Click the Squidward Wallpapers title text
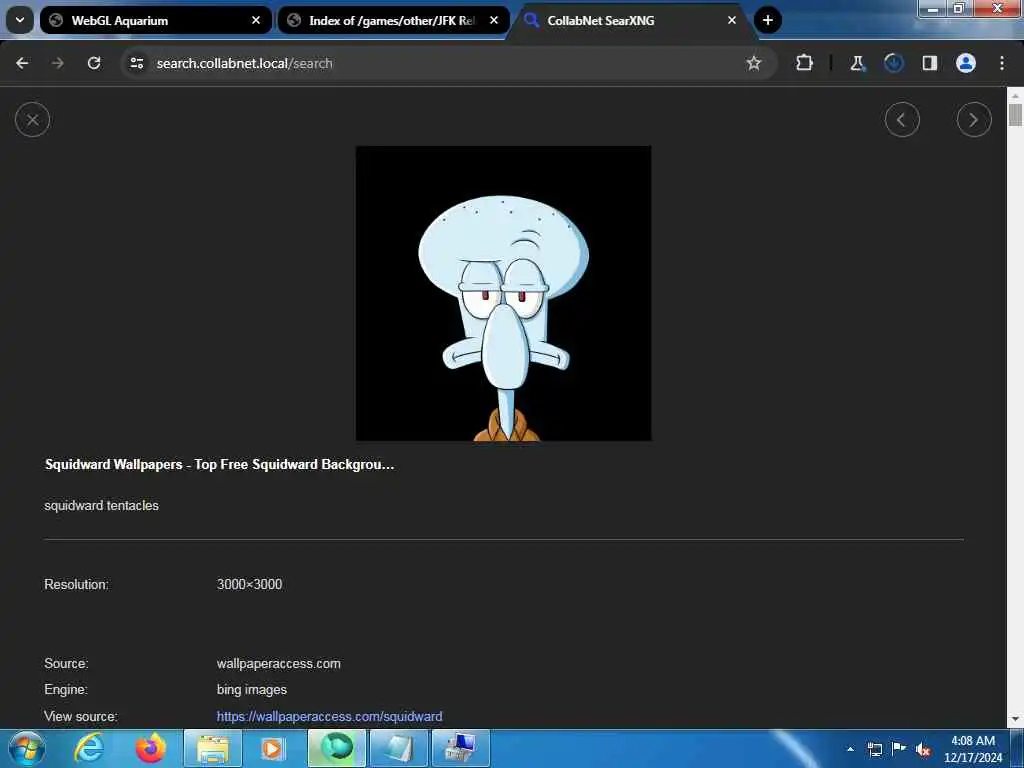Image resolution: width=1024 pixels, height=768 pixels. tap(219, 464)
